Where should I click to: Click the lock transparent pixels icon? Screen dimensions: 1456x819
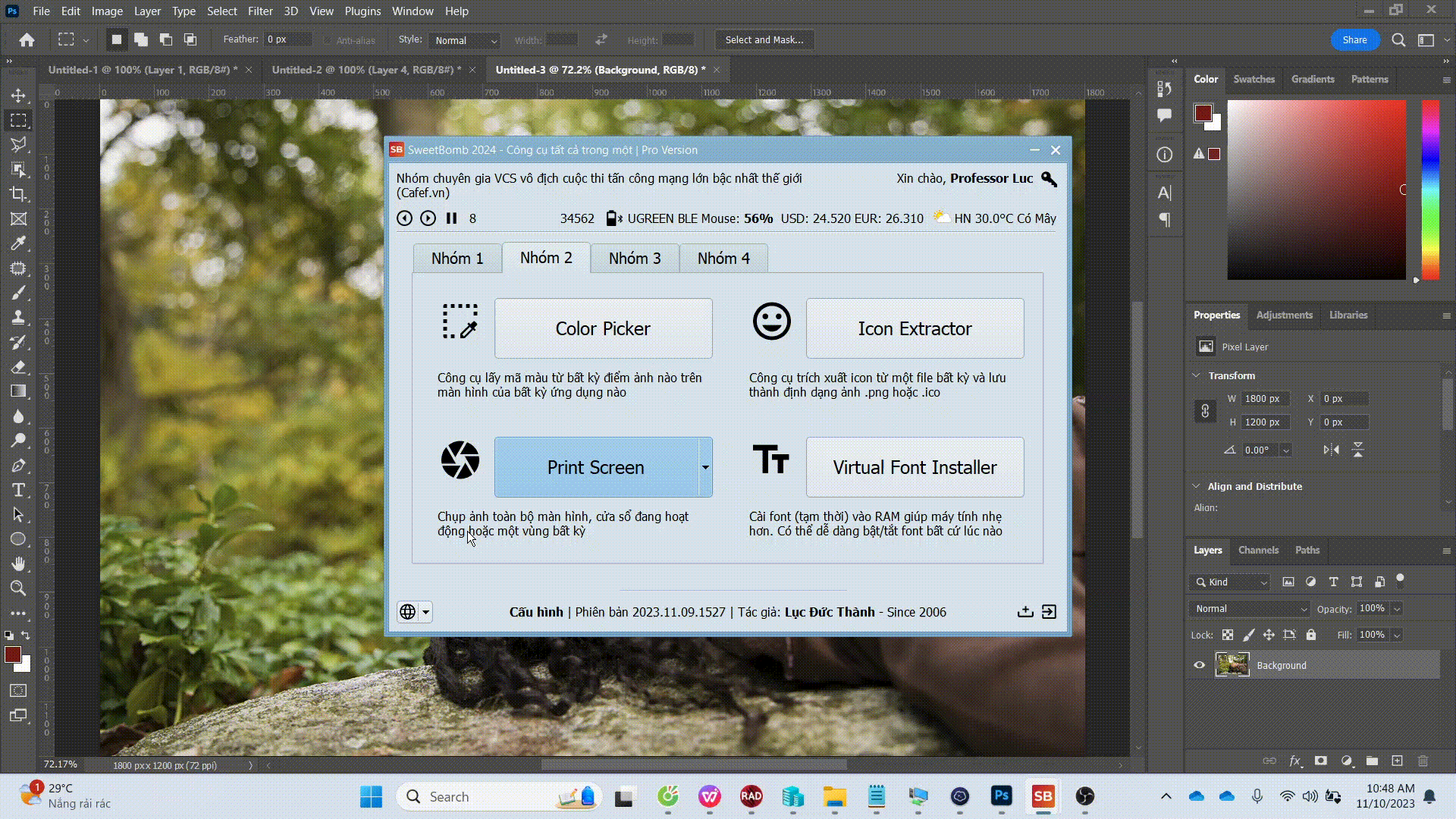pyautogui.click(x=1228, y=635)
